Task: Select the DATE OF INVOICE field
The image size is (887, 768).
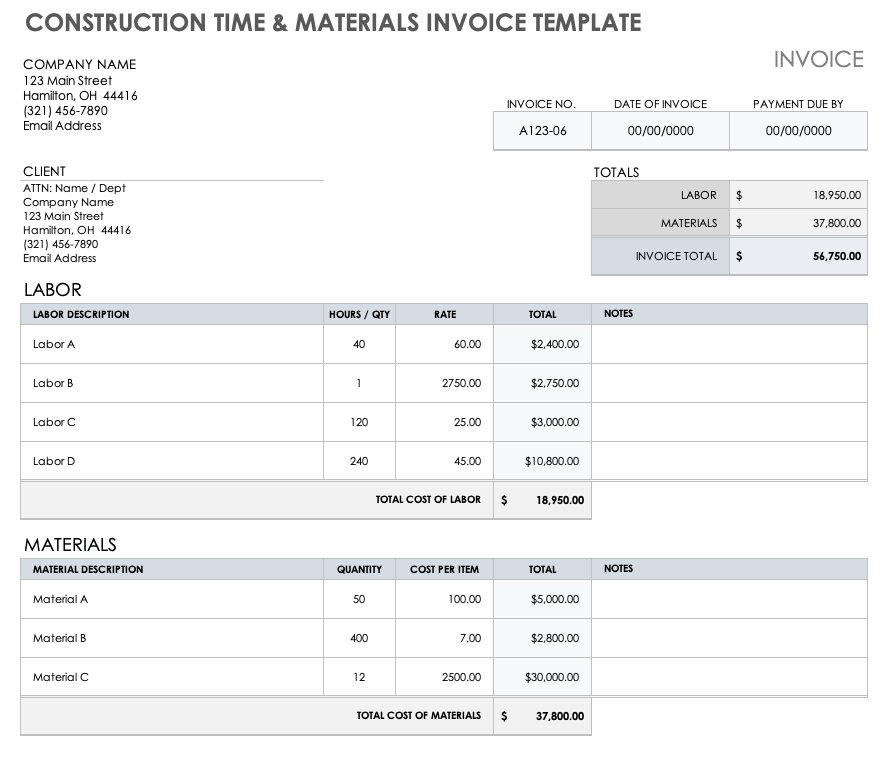Action: pos(660,130)
